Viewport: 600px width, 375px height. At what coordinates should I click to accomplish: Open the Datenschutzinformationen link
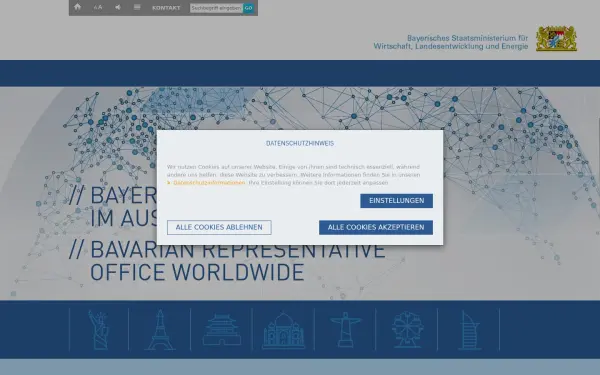[x=209, y=183]
